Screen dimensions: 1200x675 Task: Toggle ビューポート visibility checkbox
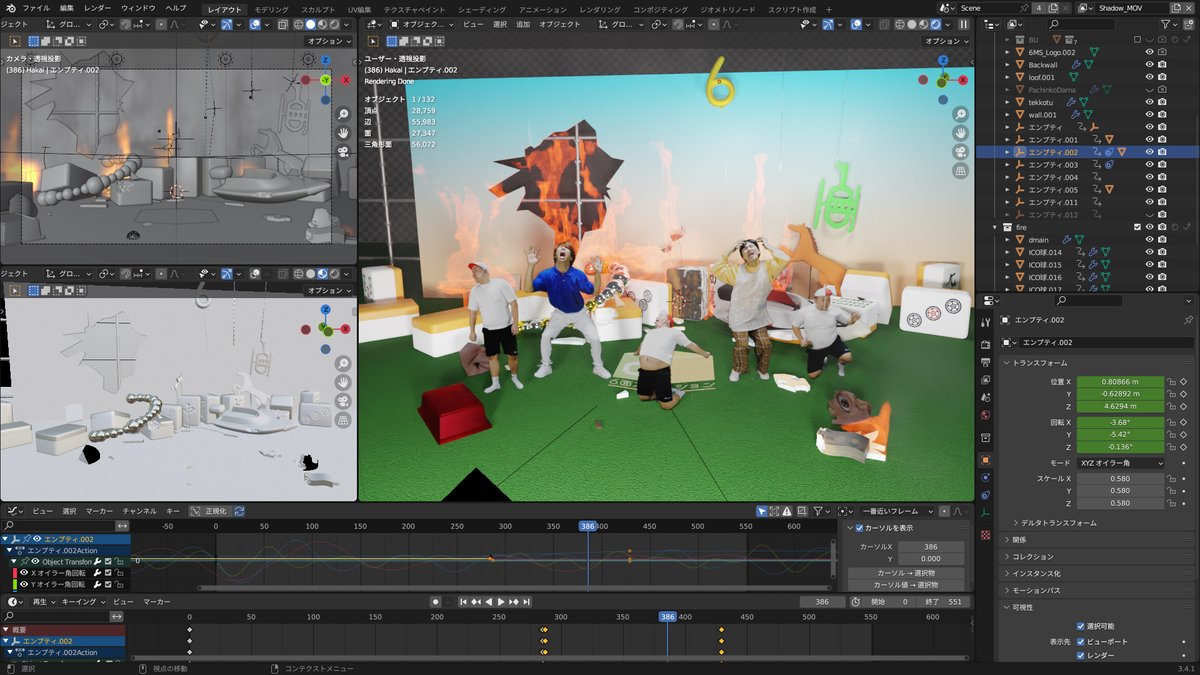click(1080, 641)
